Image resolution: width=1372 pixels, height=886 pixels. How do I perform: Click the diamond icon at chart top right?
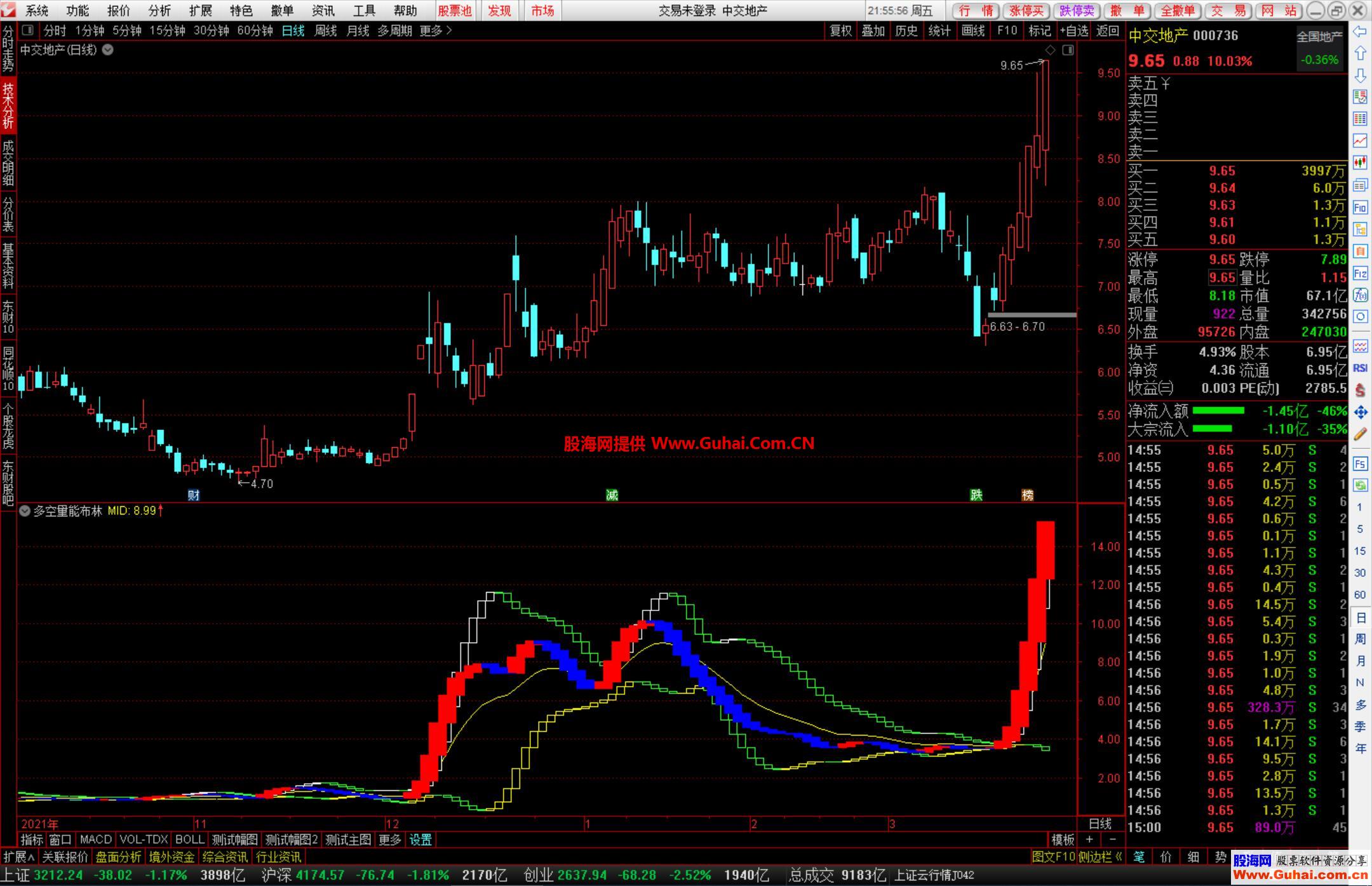tap(1050, 50)
